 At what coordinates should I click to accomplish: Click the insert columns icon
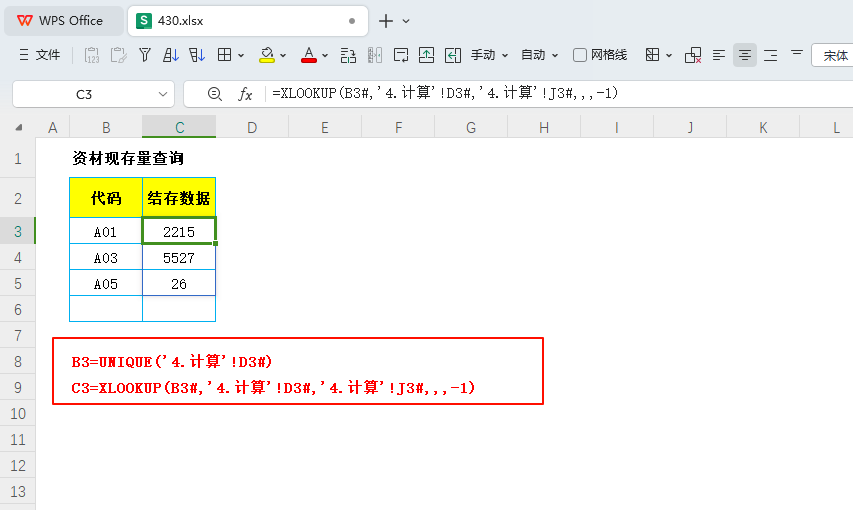coord(374,55)
